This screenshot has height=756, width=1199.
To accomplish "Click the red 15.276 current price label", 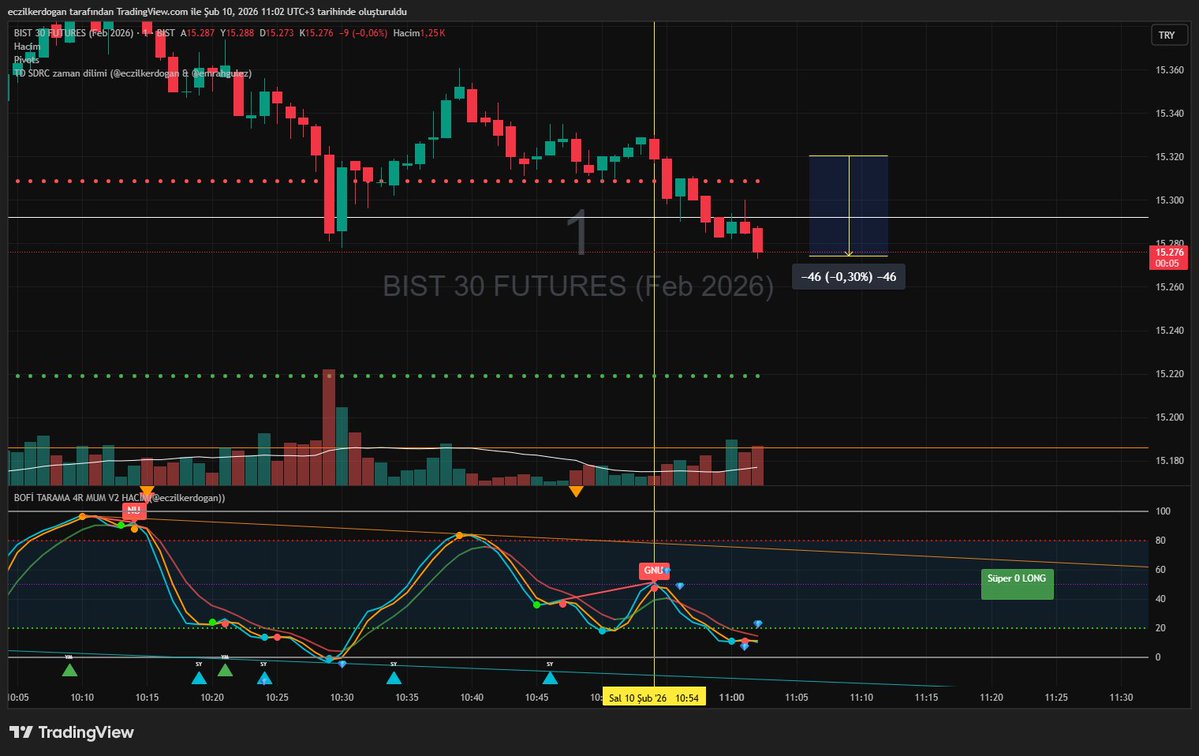I will click(1168, 257).
